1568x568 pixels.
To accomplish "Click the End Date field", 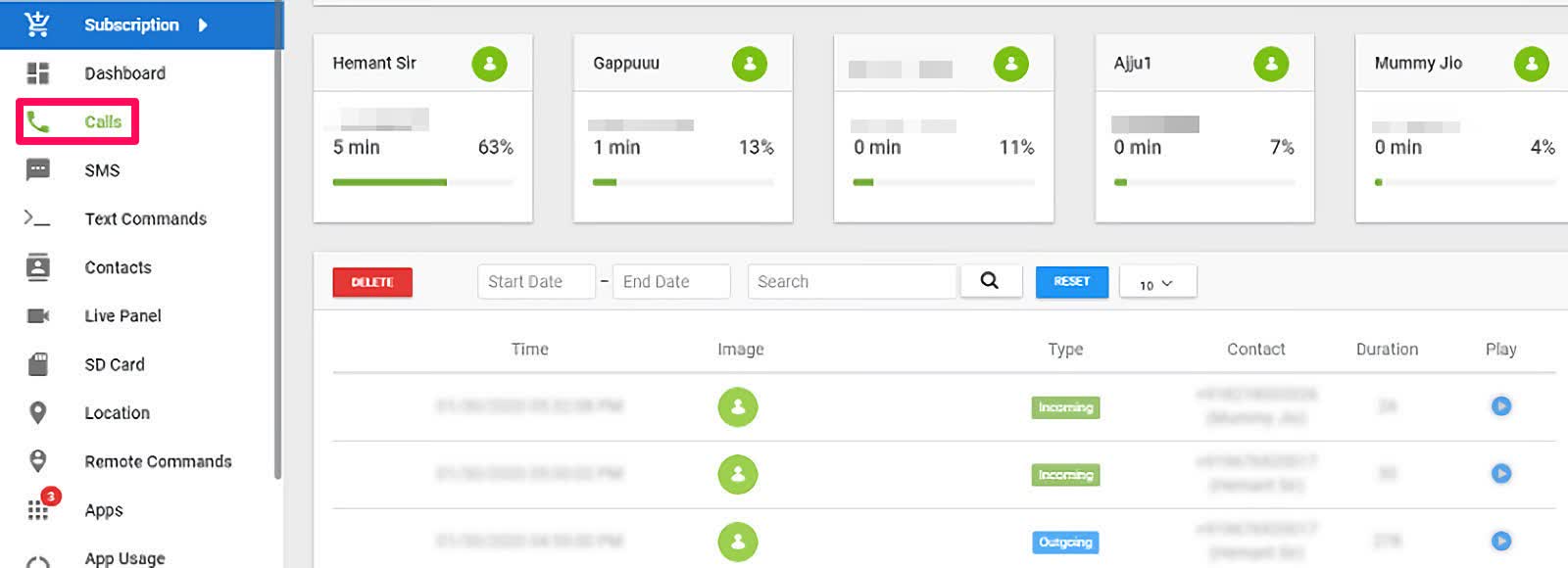I will 670,281.
